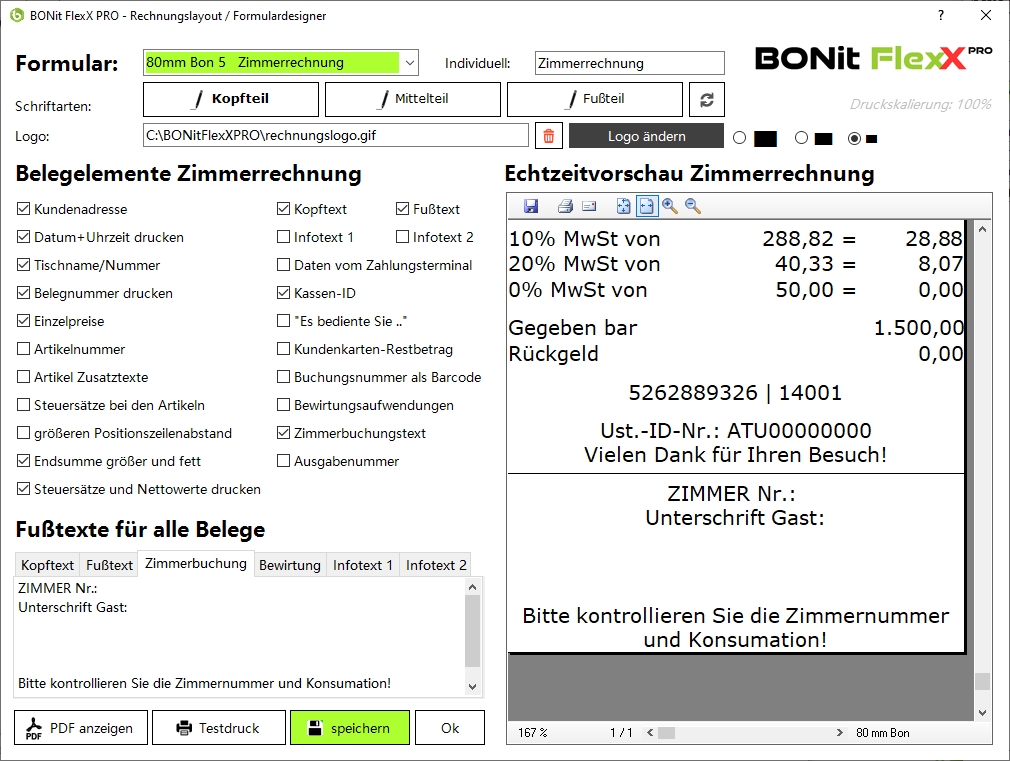Enable the Ausgabenummer checkbox
Image resolution: width=1010 pixels, height=761 pixels.
point(283,461)
